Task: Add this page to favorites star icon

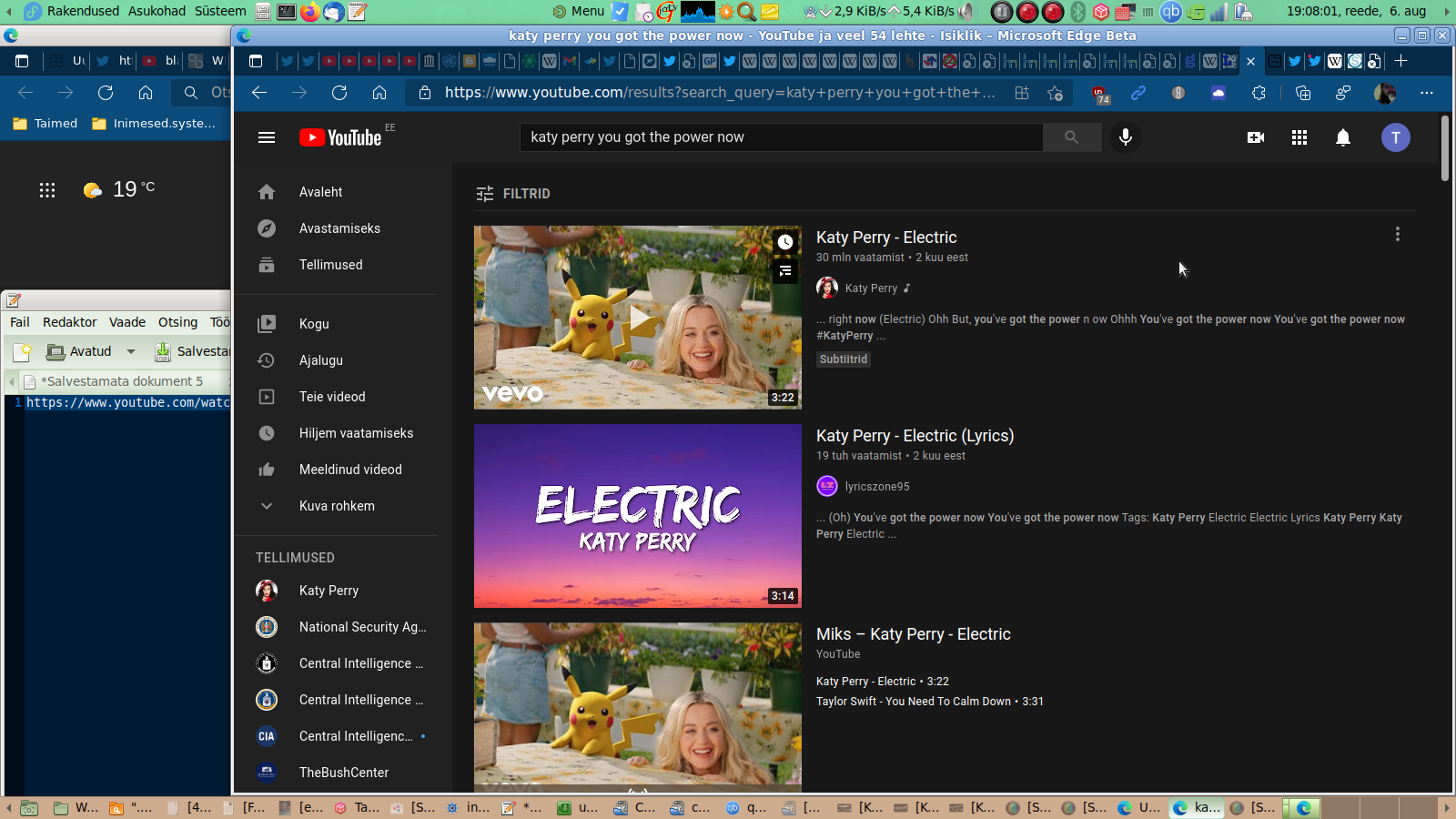Action: point(1055,93)
